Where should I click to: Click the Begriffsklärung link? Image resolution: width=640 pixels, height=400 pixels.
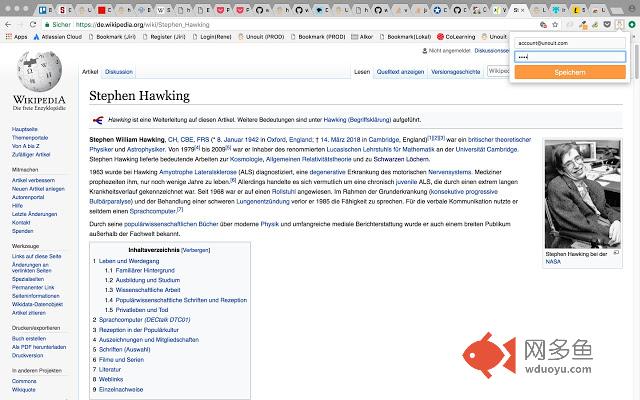357,120
